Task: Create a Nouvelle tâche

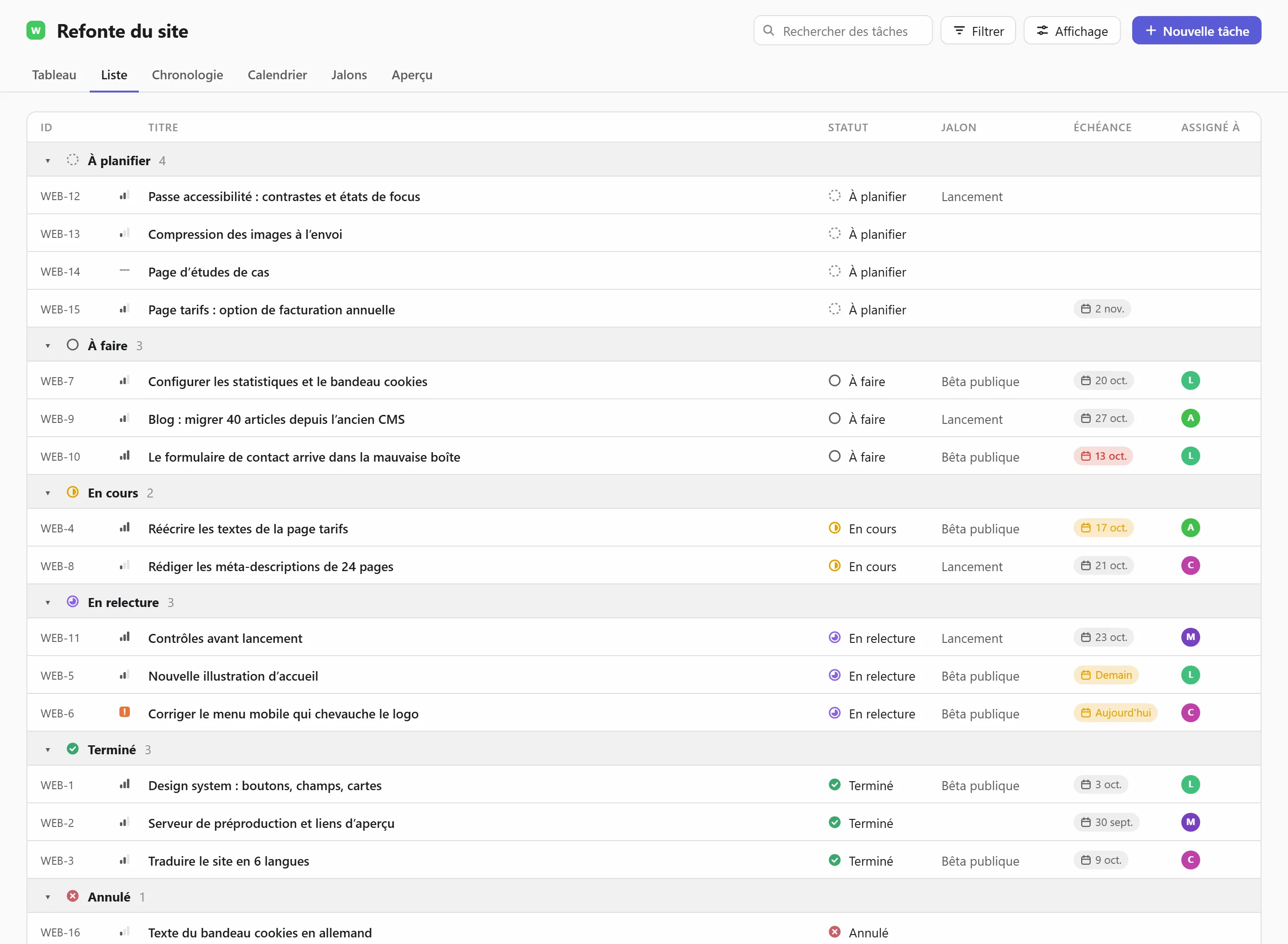Action: coord(1196,31)
